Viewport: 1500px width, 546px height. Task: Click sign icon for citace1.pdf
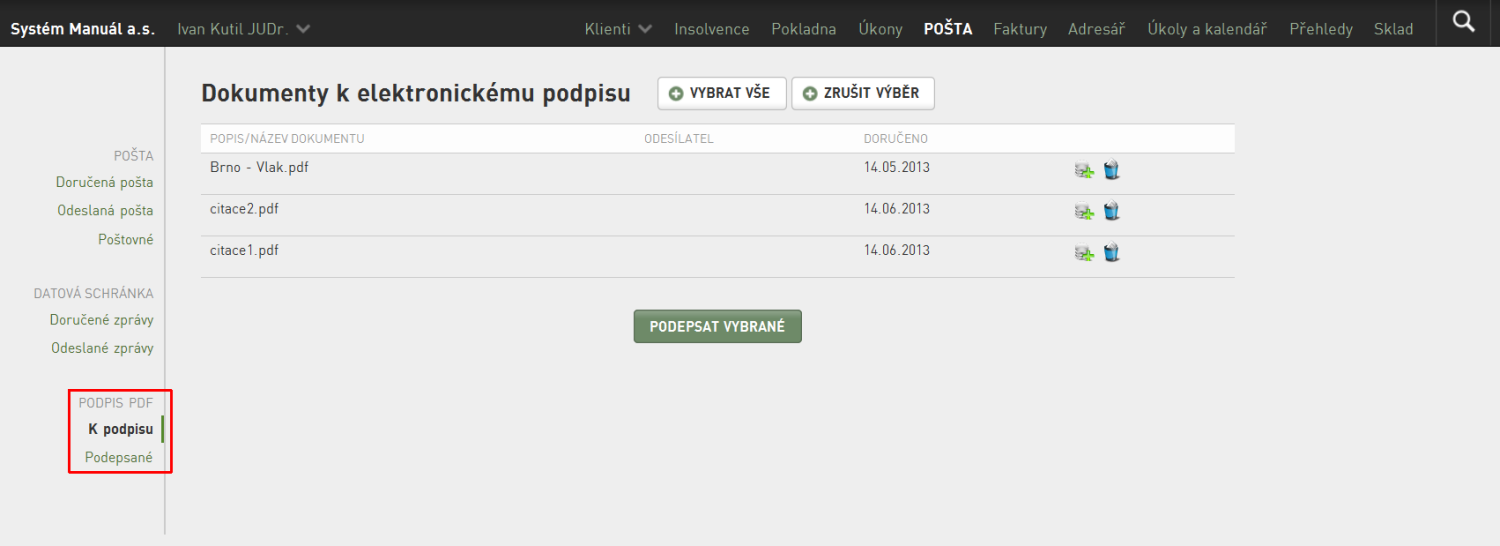1084,253
